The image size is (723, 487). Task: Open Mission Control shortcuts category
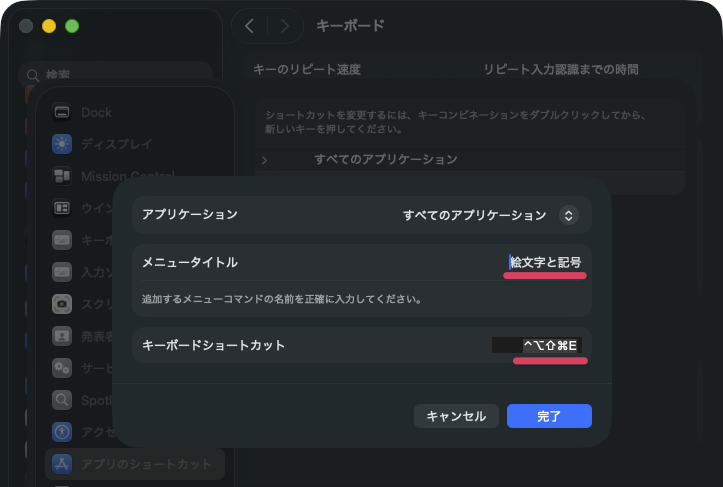[63, 176]
